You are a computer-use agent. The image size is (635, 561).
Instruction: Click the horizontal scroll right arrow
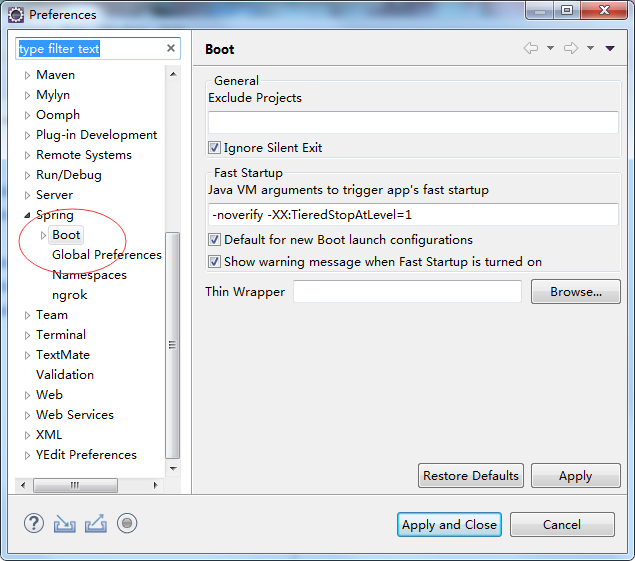156,485
